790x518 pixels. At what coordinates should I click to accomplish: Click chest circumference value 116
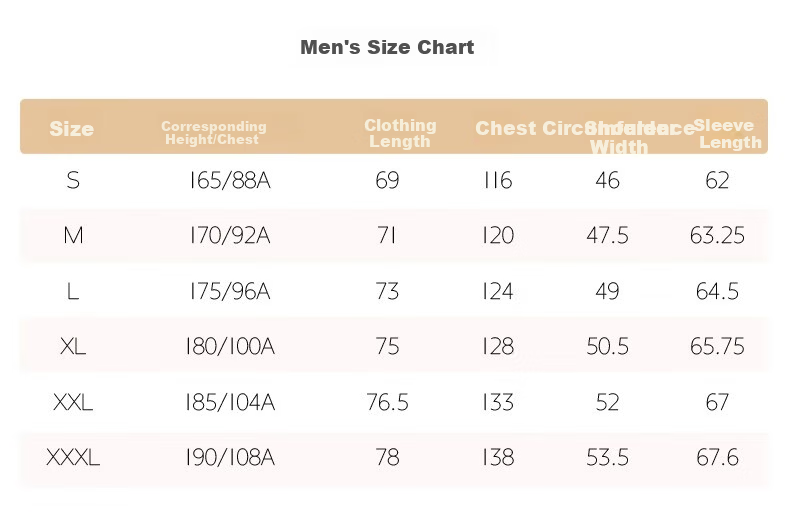[498, 180]
